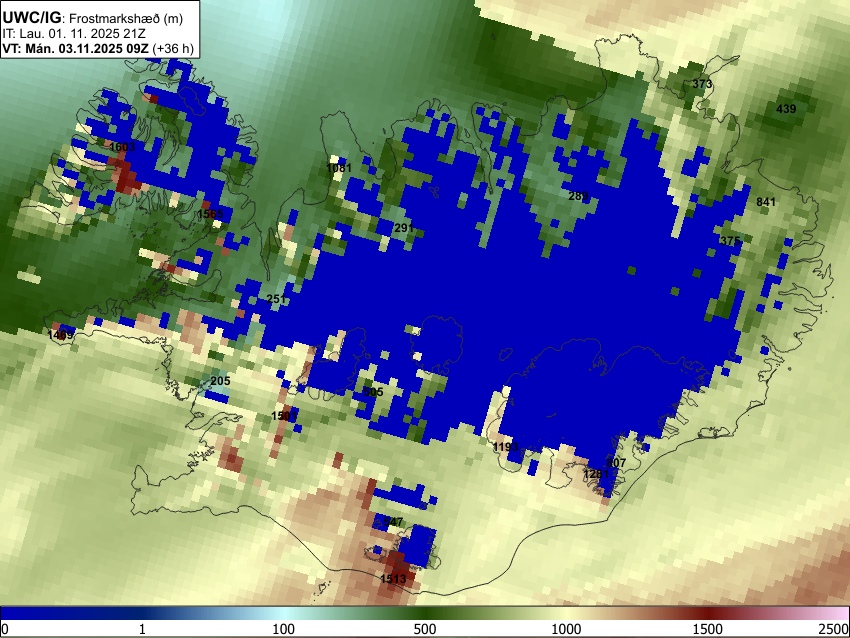Click the '500' tick on the colour scale
The image size is (850, 638).
425,629
